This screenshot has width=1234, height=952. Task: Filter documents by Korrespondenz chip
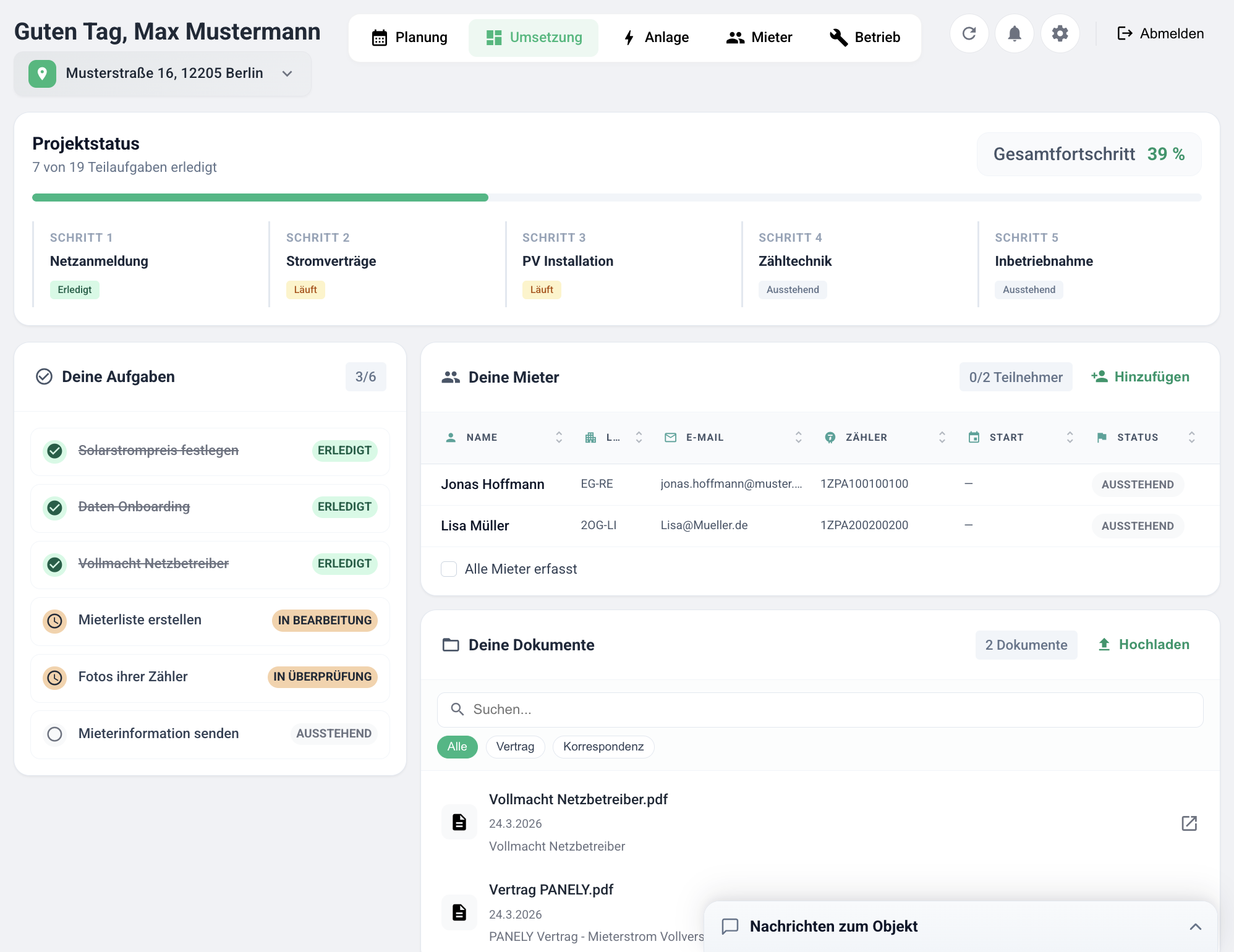pos(603,747)
